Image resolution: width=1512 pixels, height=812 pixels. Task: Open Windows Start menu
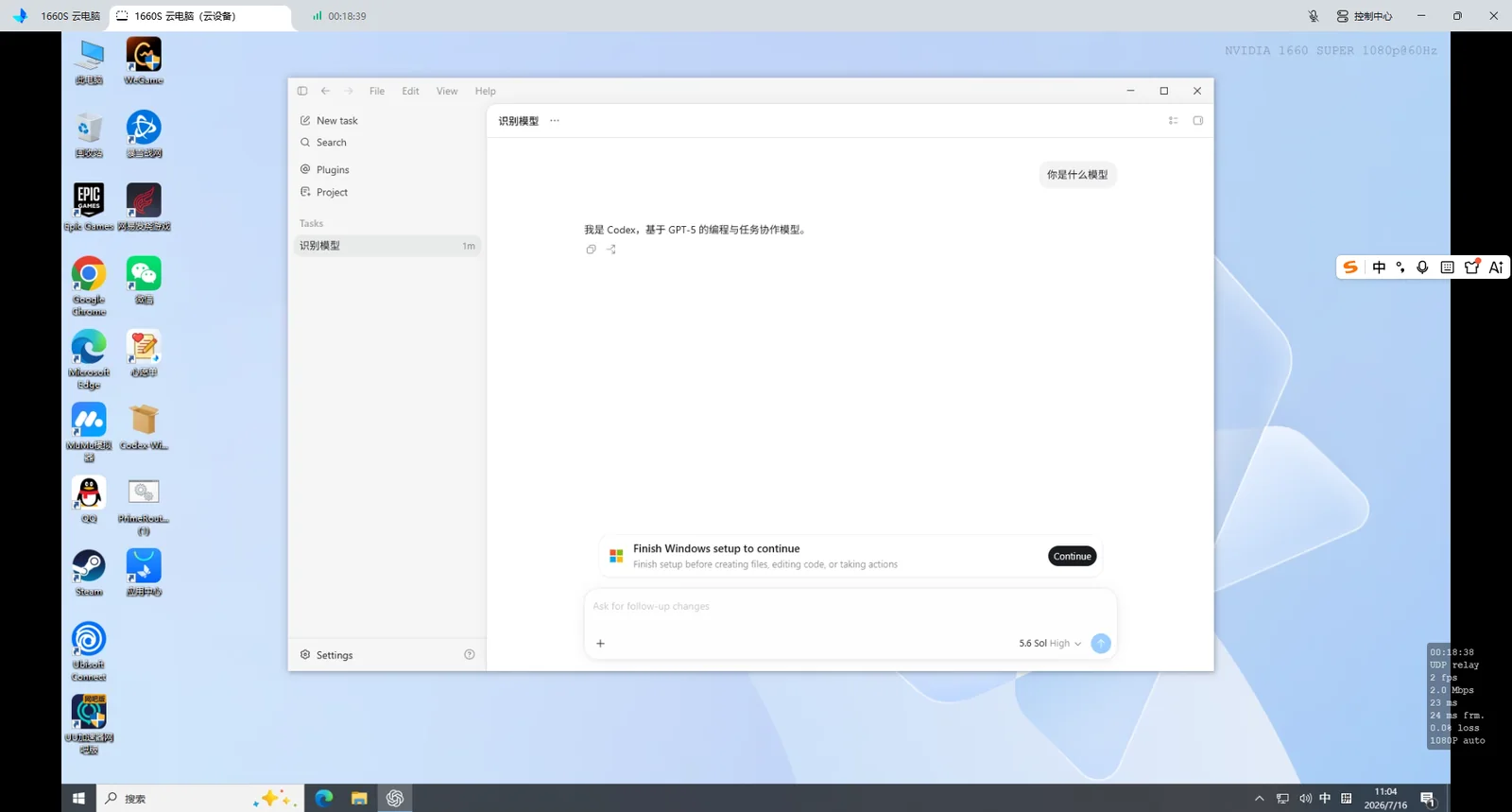(78, 799)
